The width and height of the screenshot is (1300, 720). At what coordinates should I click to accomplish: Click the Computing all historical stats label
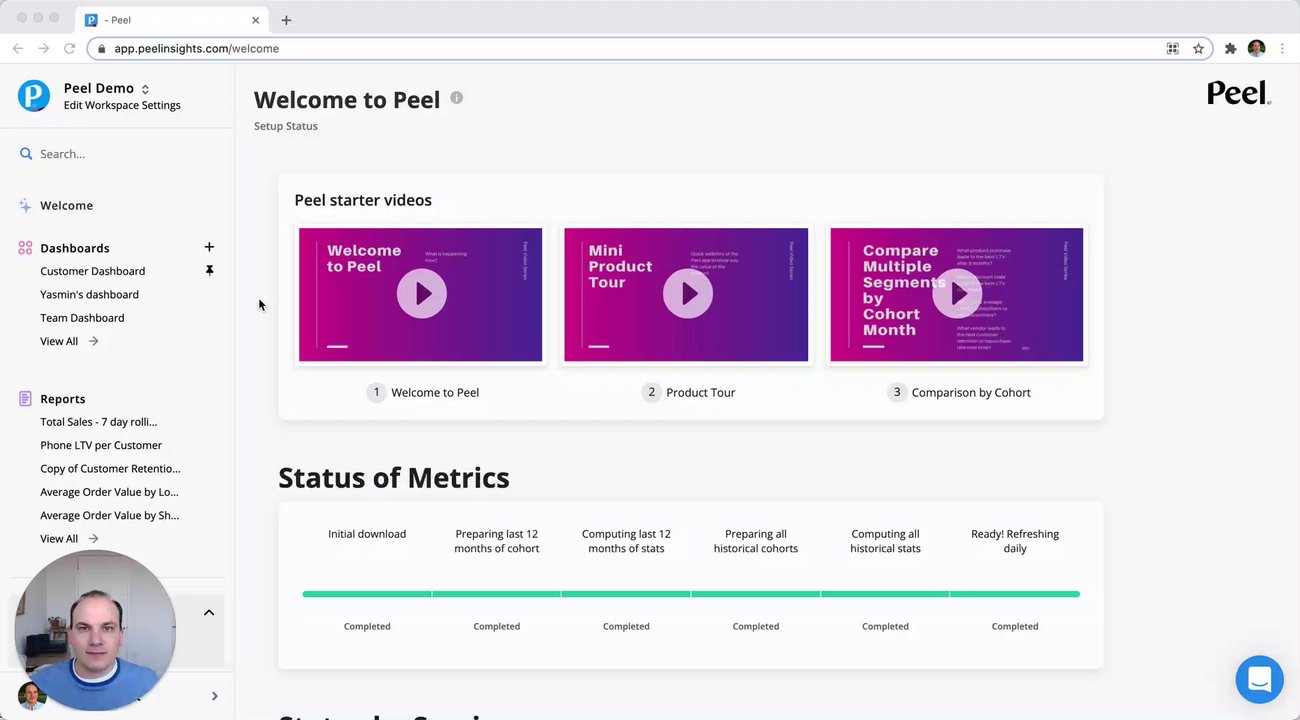pos(885,541)
